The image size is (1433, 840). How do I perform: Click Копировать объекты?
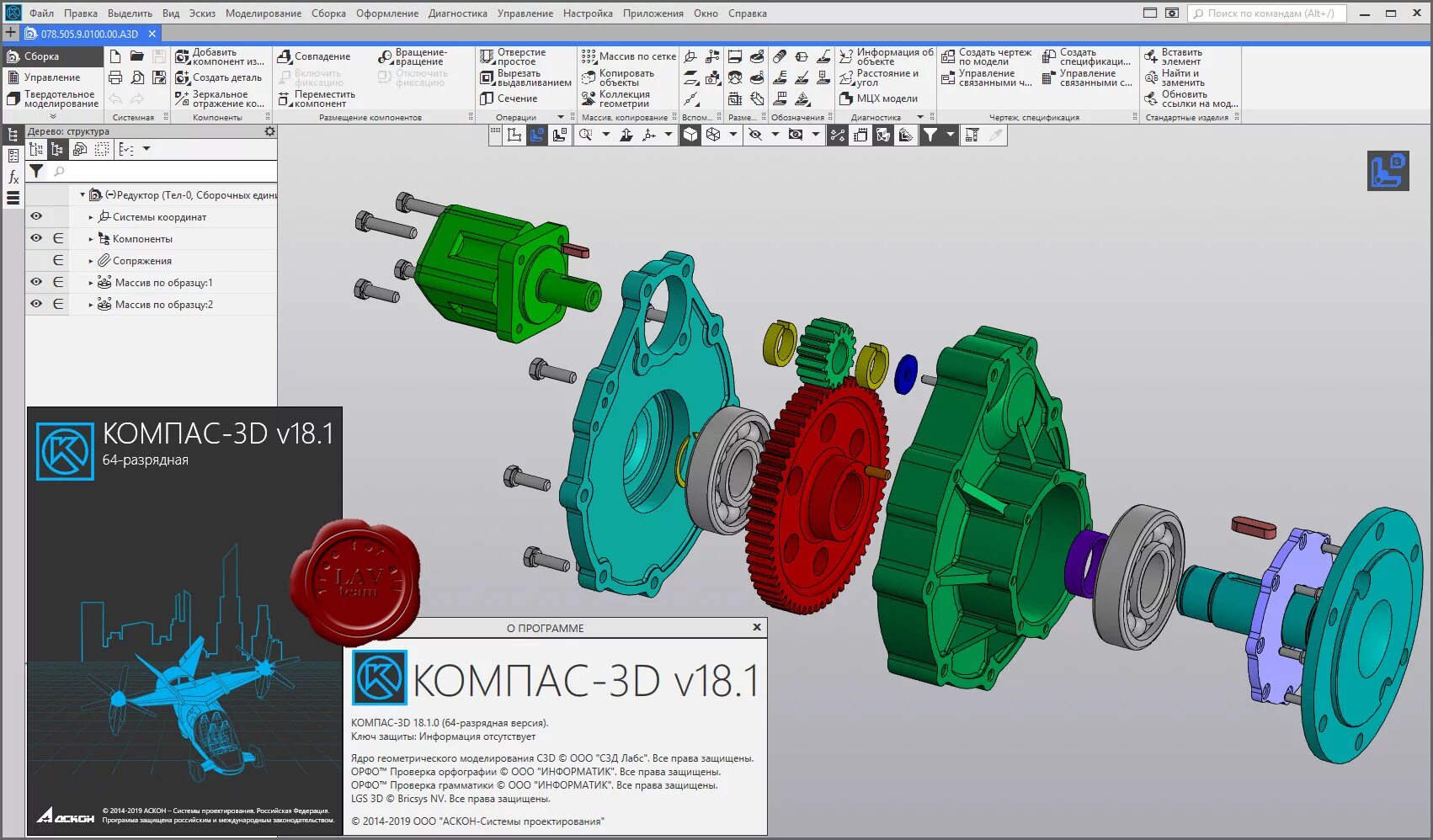(x=618, y=77)
